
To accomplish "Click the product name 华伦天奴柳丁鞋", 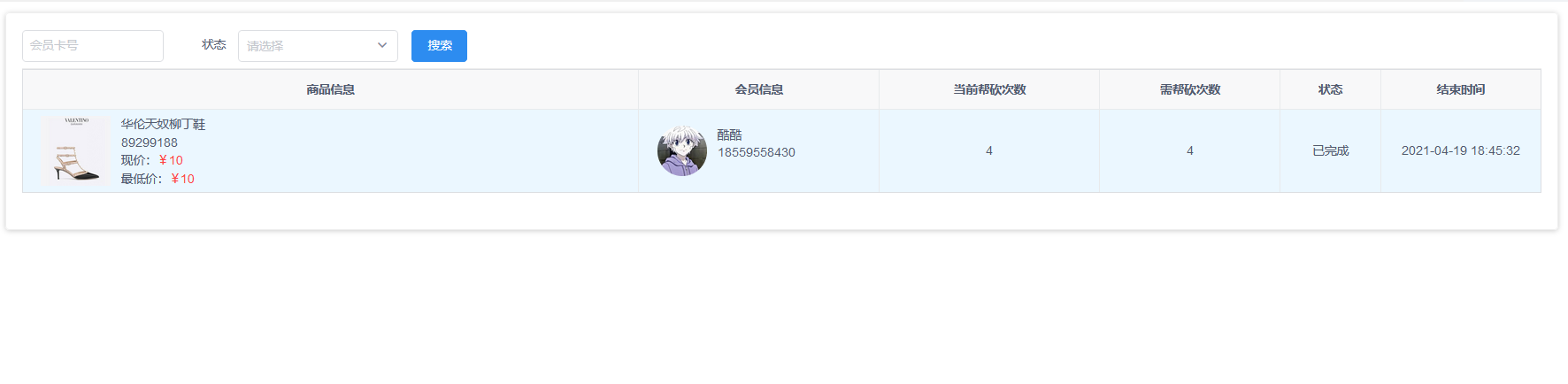I will [163, 124].
